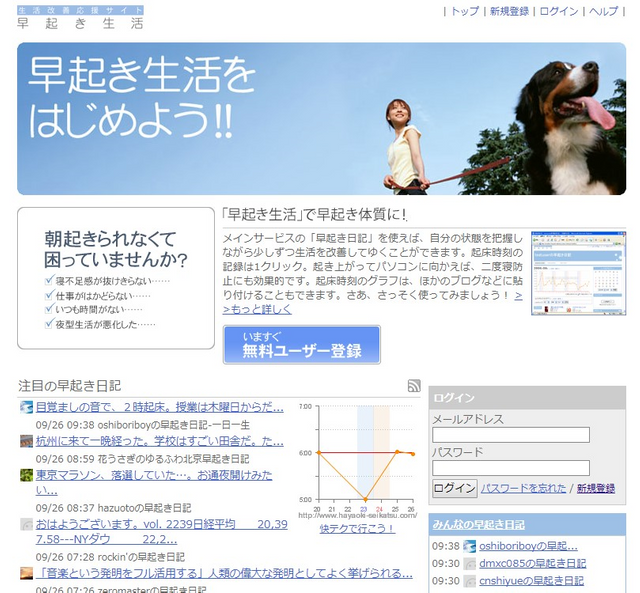640x593 pixels.
Task: Click avatar icon beside おはようございます entry
Action: [x=27, y=524]
